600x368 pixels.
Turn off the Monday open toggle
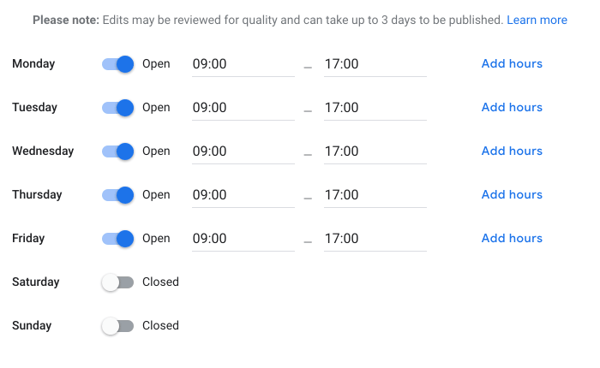118,64
